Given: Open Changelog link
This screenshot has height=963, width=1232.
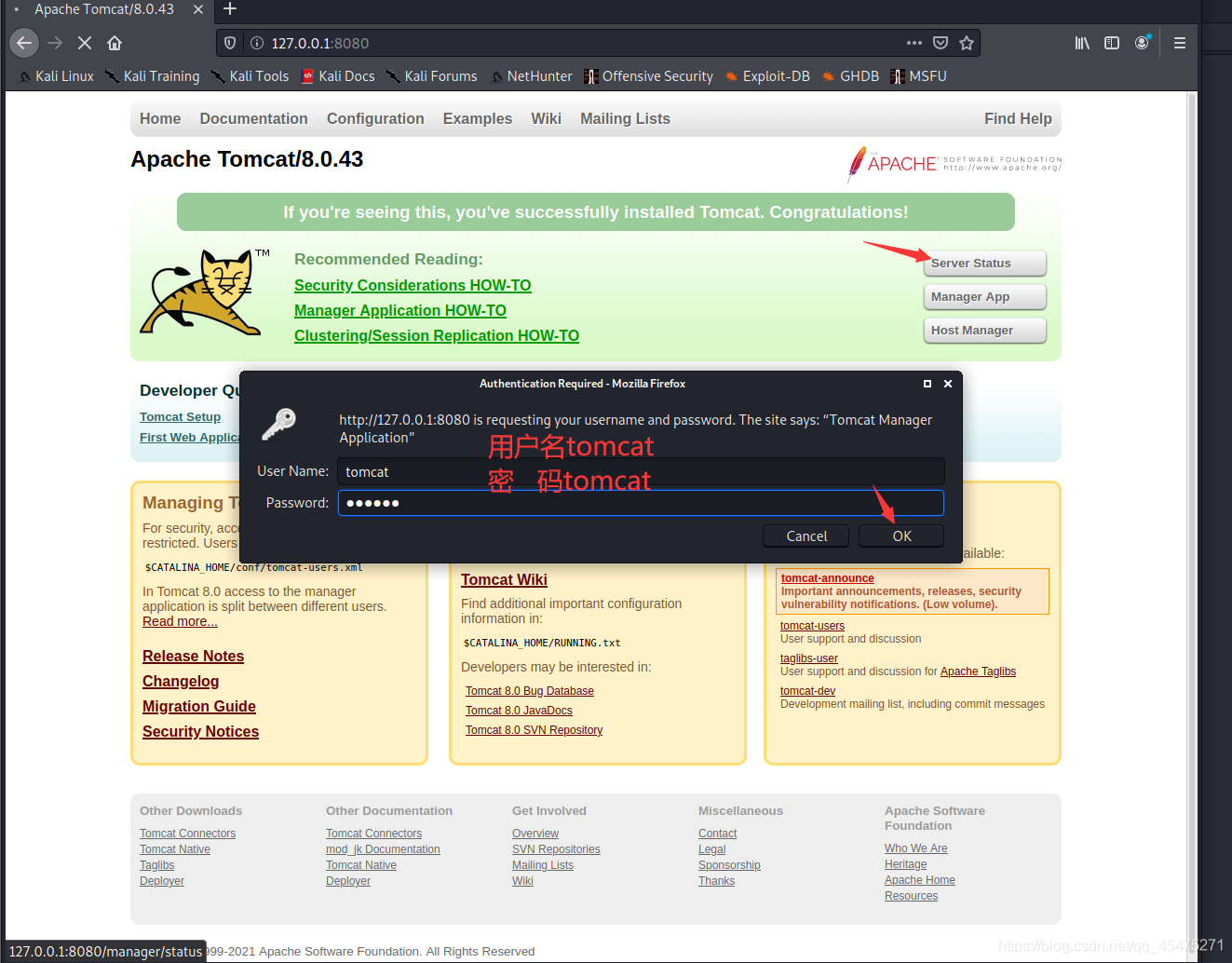Looking at the screenshot, I should [181, 681].
